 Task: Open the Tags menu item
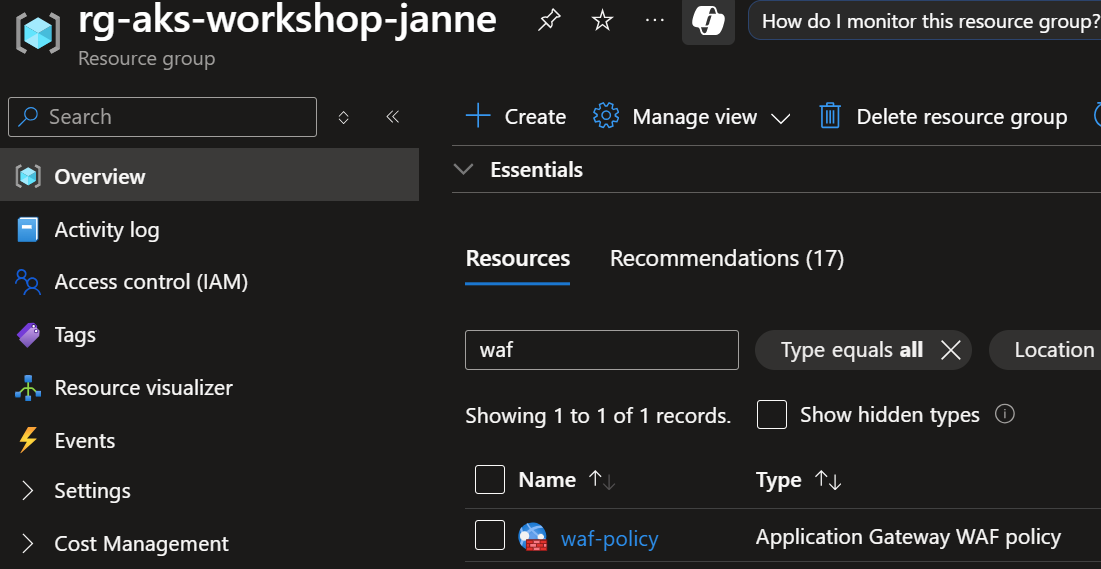click(75, 335)
